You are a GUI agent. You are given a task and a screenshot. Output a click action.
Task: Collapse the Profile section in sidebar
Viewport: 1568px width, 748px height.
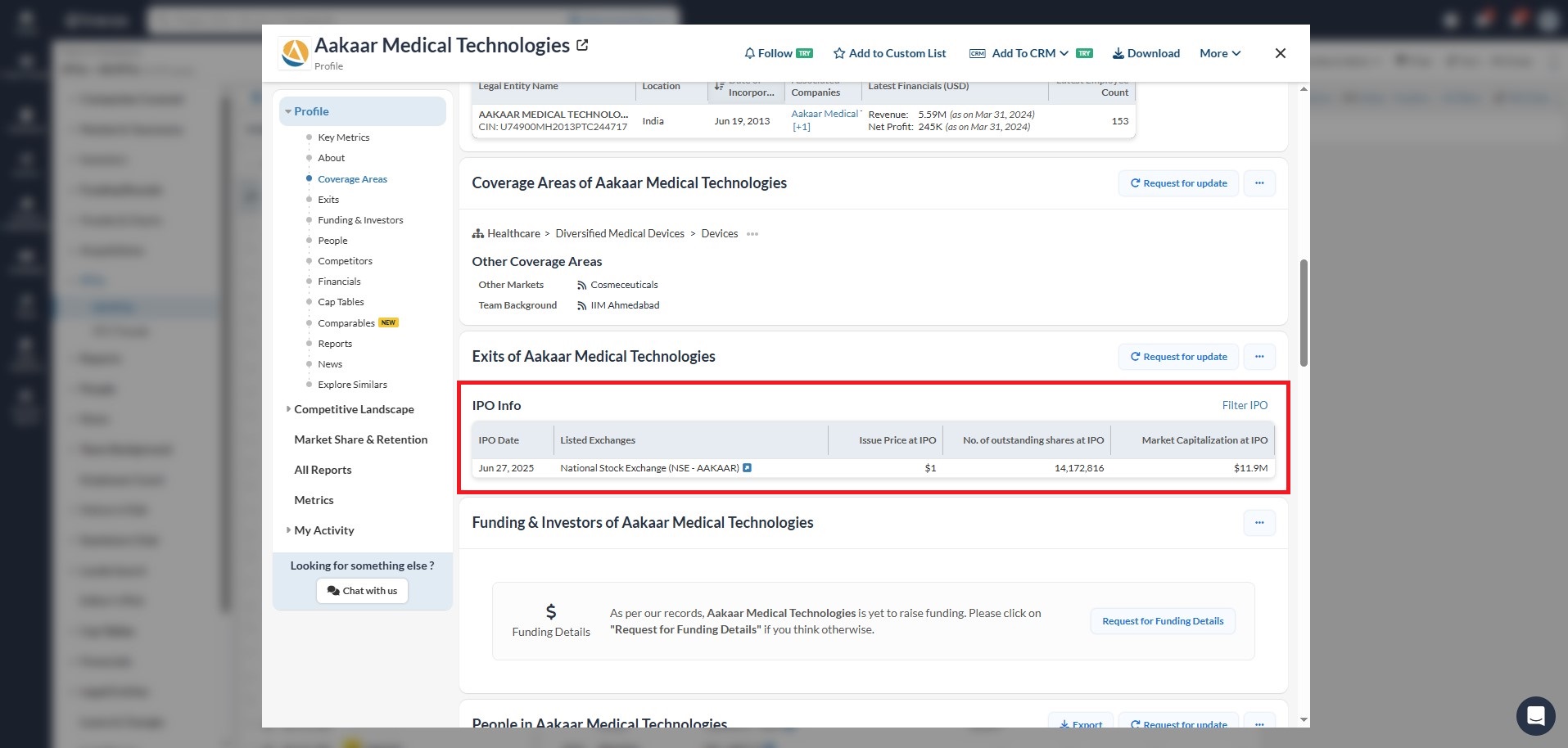[x=288, y=111]
